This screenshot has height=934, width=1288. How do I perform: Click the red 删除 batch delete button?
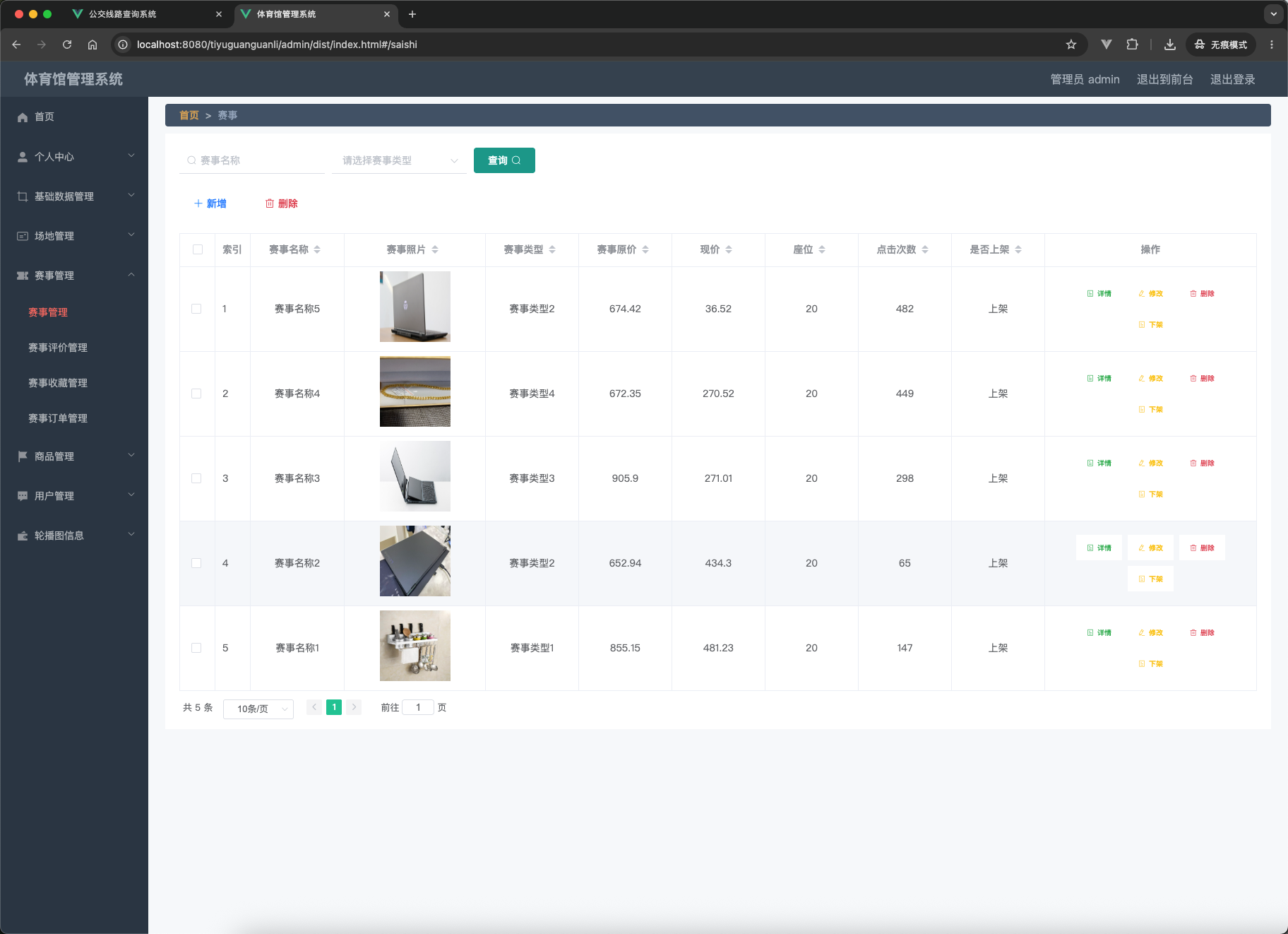coord(281,203)
